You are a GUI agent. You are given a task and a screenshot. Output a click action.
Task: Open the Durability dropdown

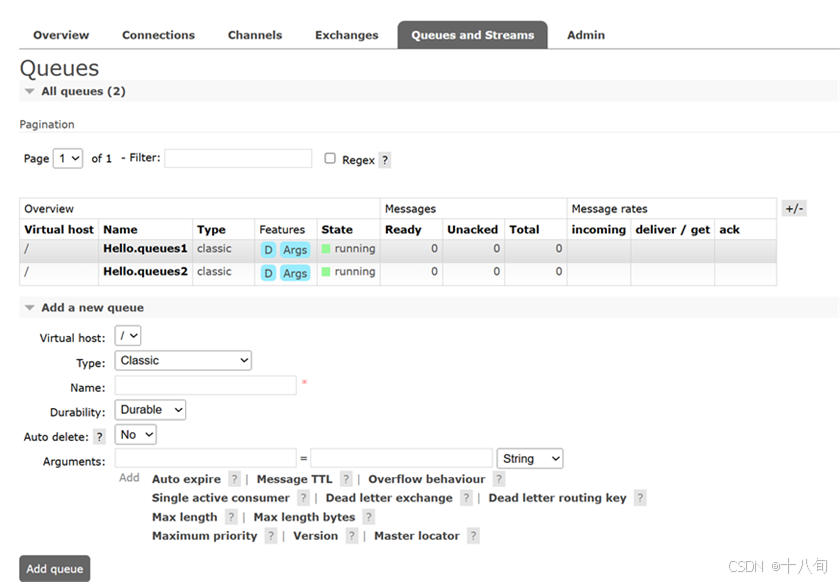click(x=151, y=410)
